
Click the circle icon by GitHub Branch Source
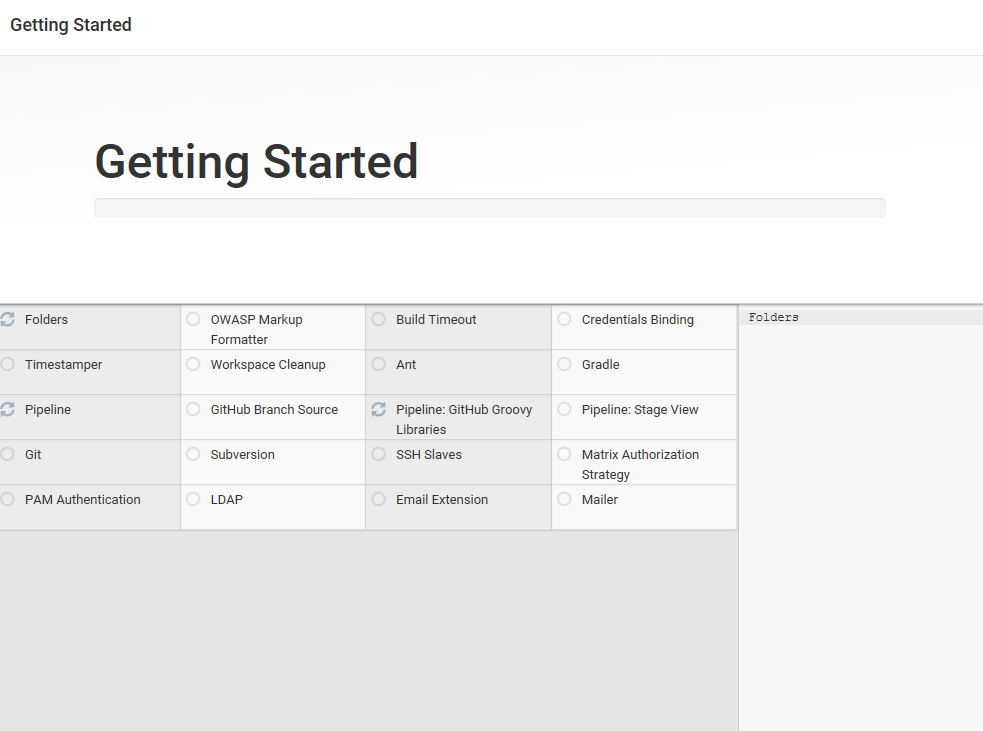pyautogui.click(x=193, y=409)
